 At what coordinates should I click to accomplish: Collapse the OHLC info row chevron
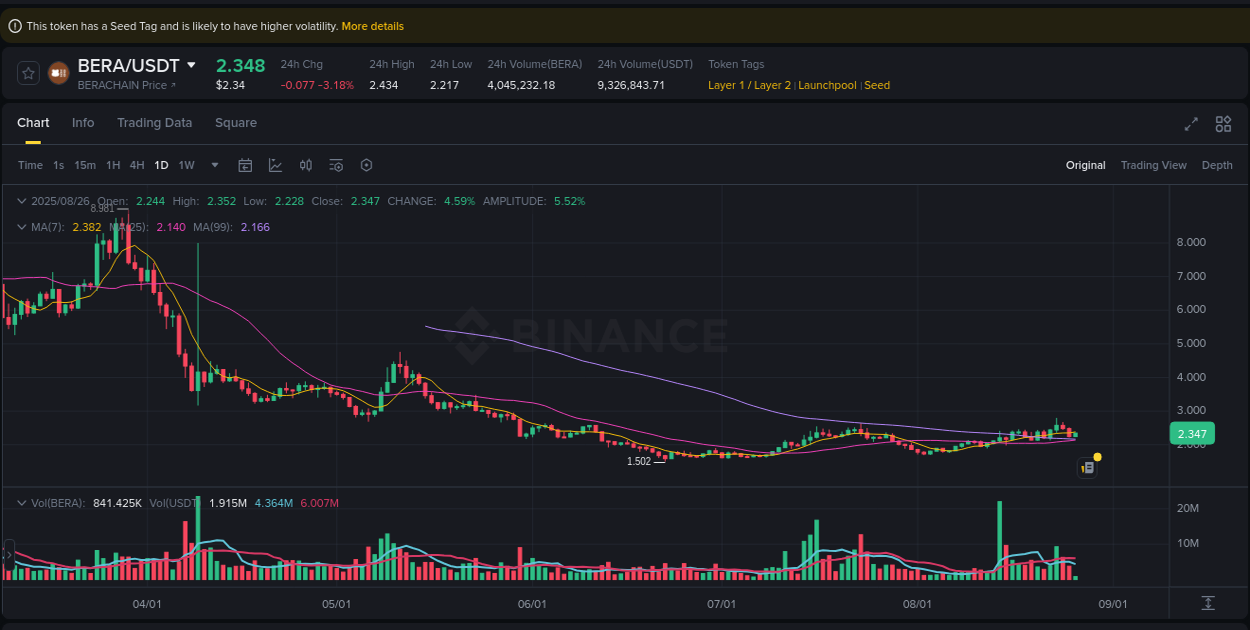point(21,200)
